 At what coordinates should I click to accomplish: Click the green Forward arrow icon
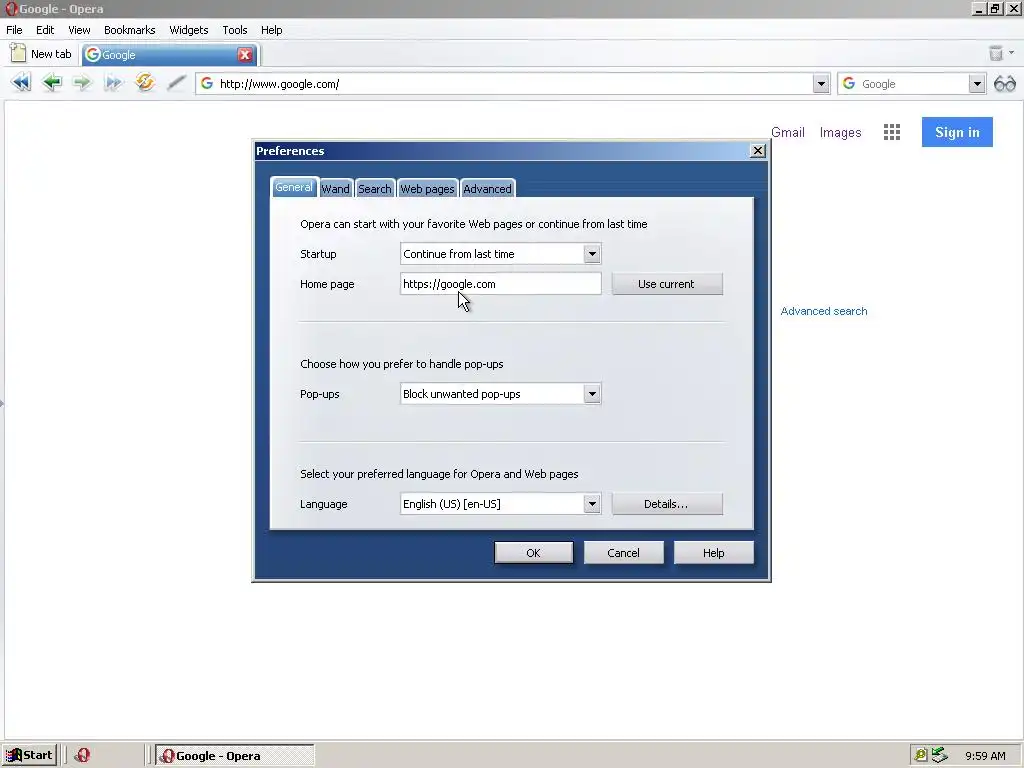tap(82, 82)
